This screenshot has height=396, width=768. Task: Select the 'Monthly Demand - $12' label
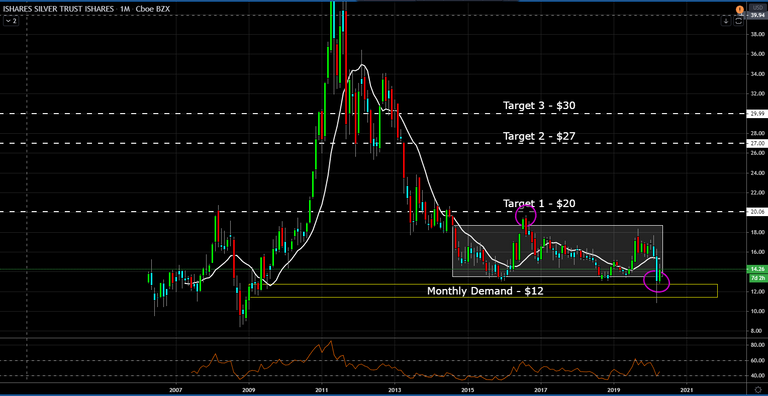click(485, 291)
